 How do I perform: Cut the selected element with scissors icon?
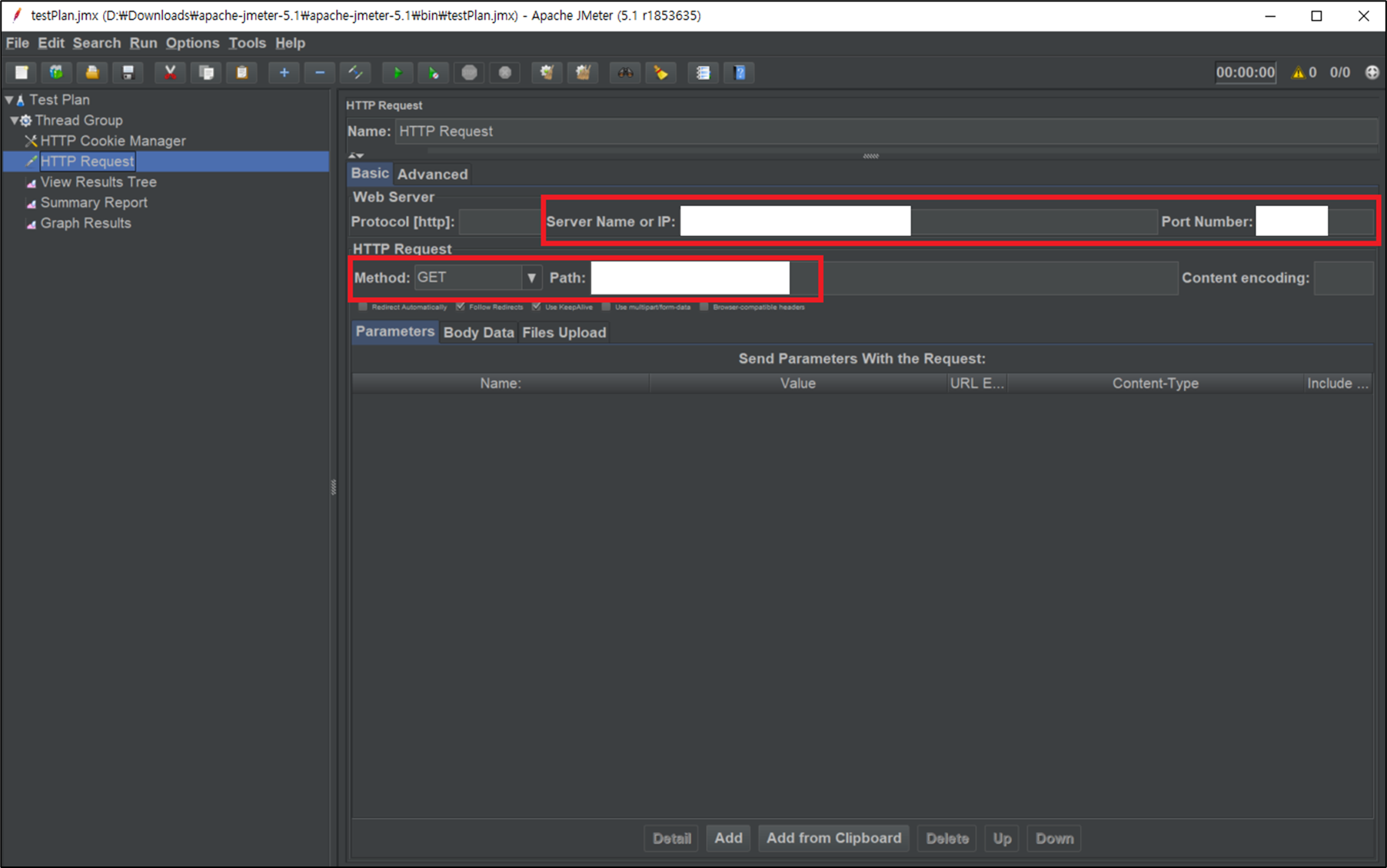(170, 72)
